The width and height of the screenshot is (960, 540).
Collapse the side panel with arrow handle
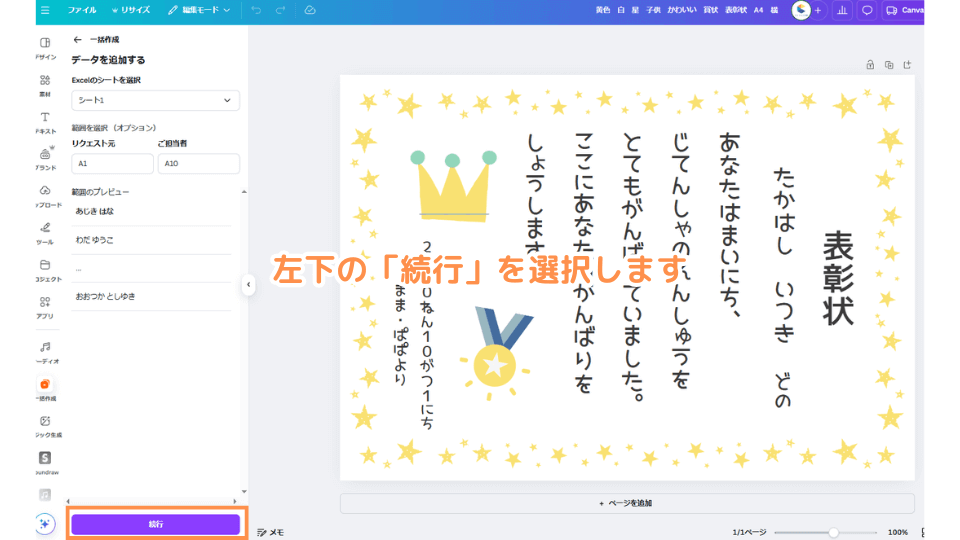pos(248,285)
